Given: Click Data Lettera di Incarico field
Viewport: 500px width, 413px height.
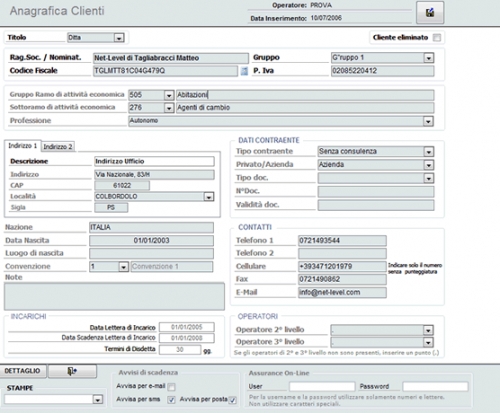Looking at the screenshot, I should click(x=187, y=327).
